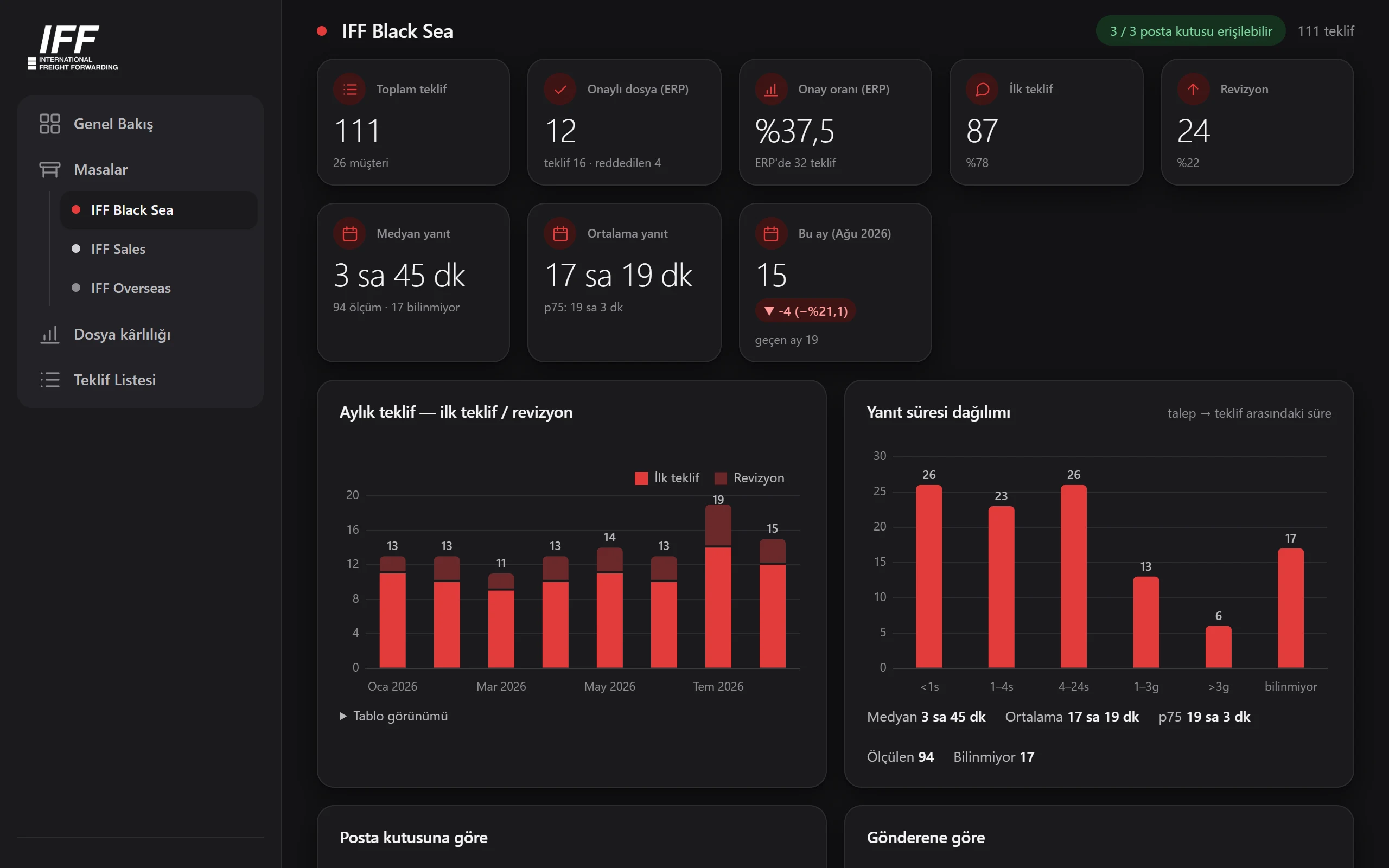Click the calendar icon on the Medyan yanıt card

tap(349, 234)
